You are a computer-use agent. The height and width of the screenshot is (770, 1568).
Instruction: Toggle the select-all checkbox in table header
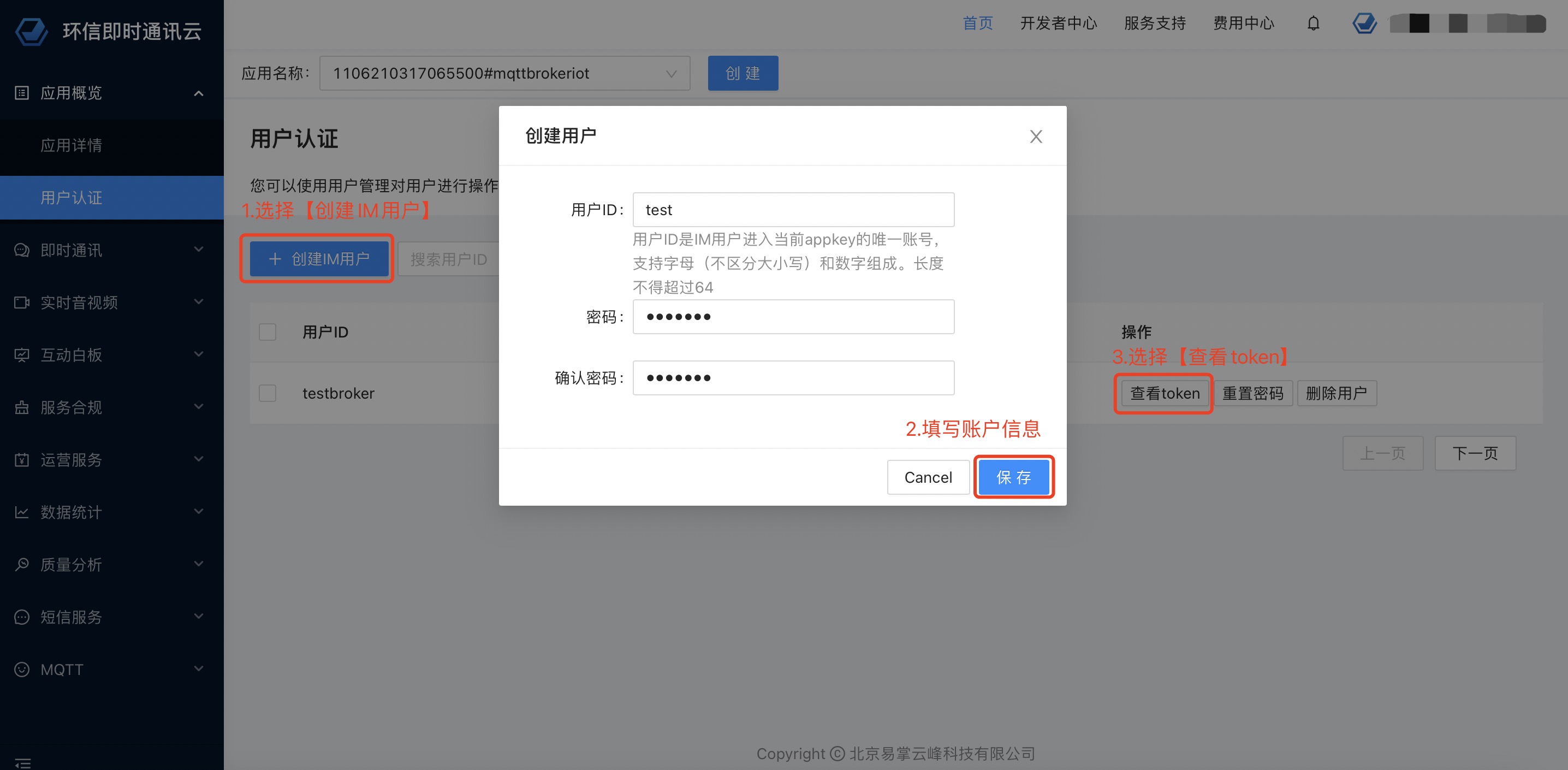coord(267,331)
